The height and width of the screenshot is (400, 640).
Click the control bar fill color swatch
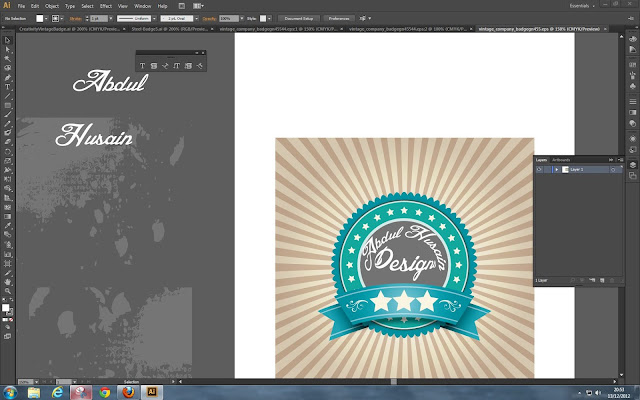tap(40, 18)
